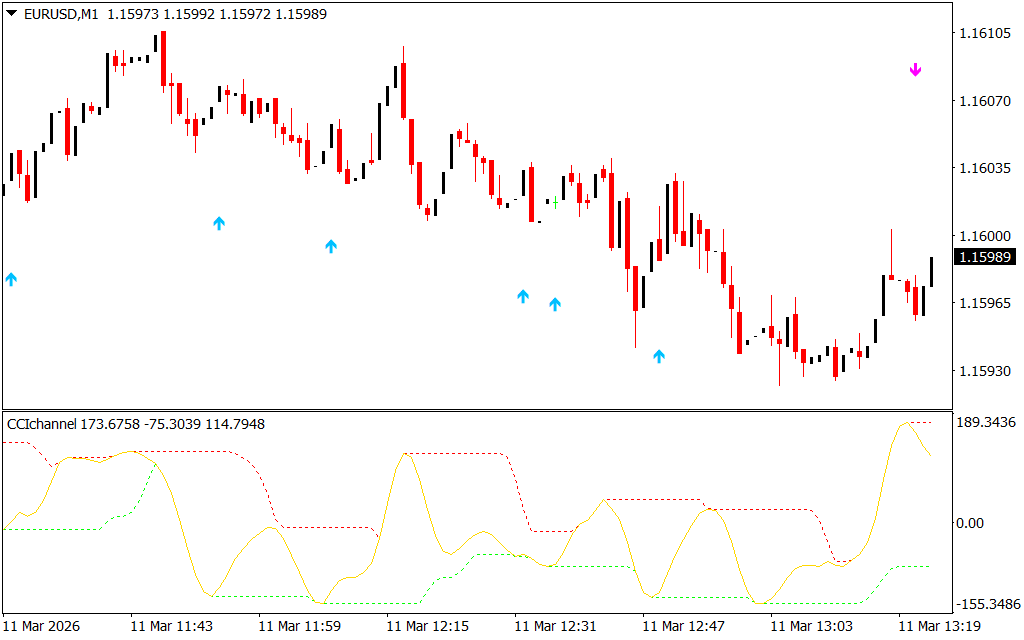Click the leftmost blue up arrow signal
The image size is (1024, 640).
[x=11, y=279]
